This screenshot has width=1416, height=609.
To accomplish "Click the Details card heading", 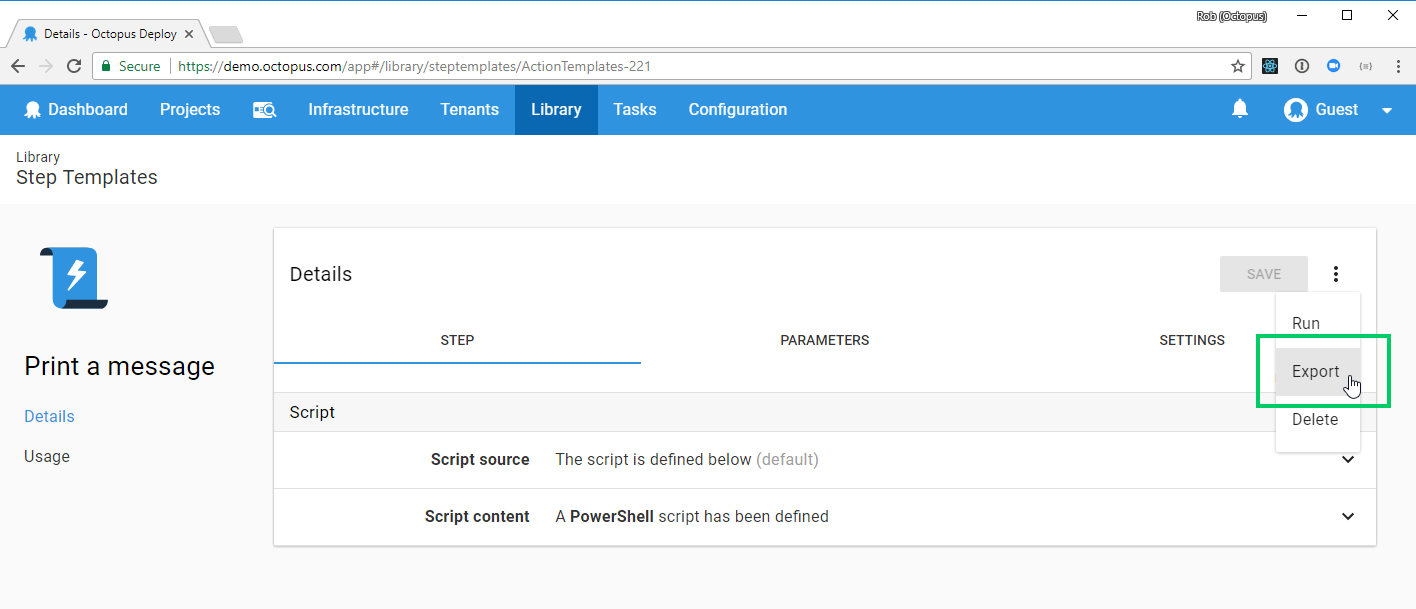I will coord(321,274).
